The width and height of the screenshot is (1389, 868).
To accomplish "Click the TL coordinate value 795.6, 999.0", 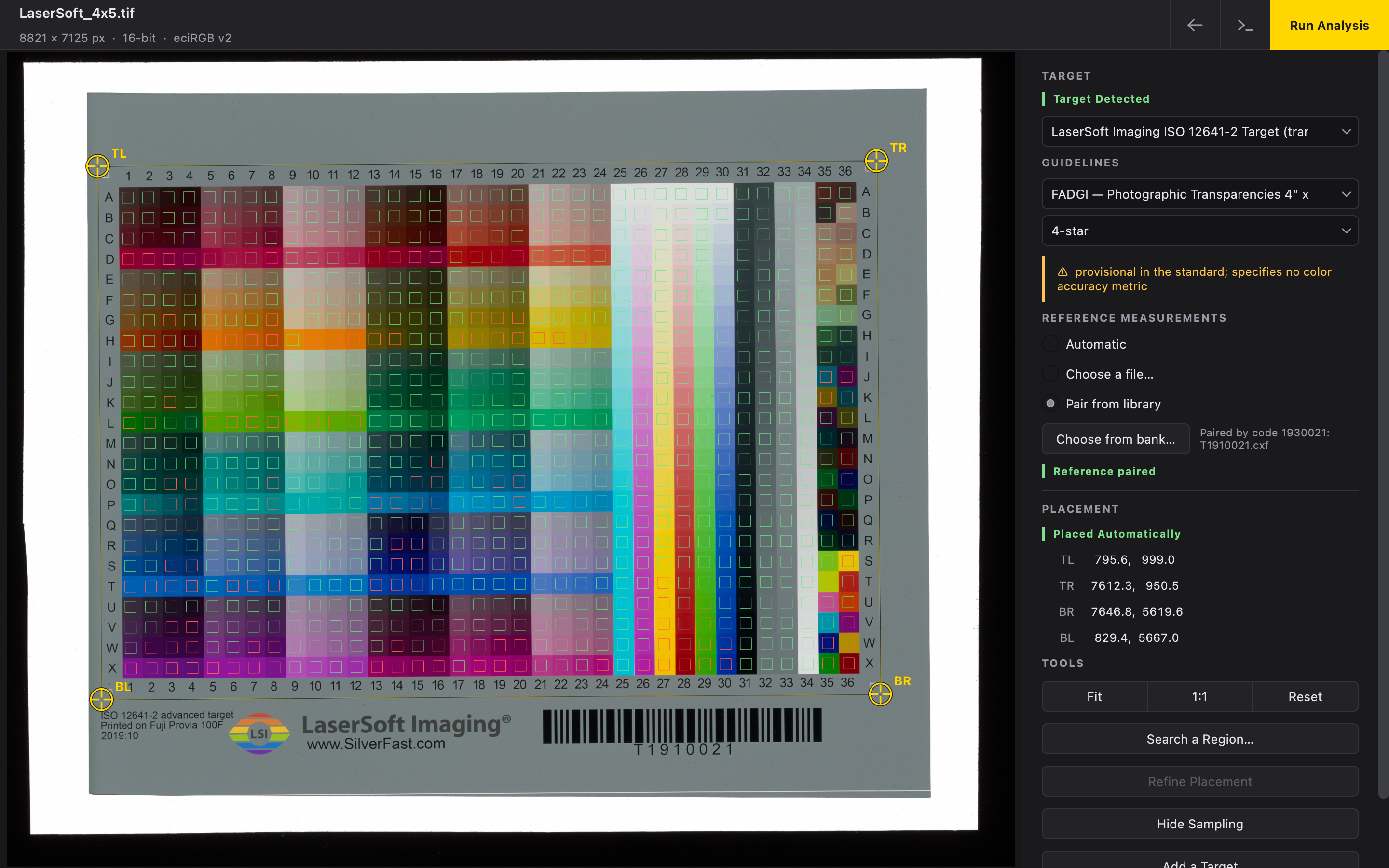I will (1134, 560).
